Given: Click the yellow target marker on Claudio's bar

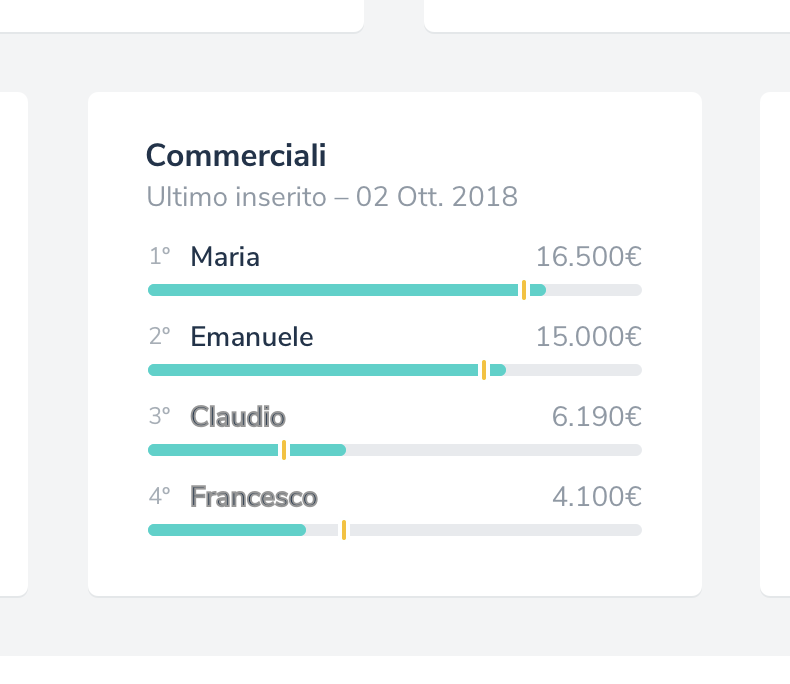Looking at the screenshot, I should [x=284, y=450].
